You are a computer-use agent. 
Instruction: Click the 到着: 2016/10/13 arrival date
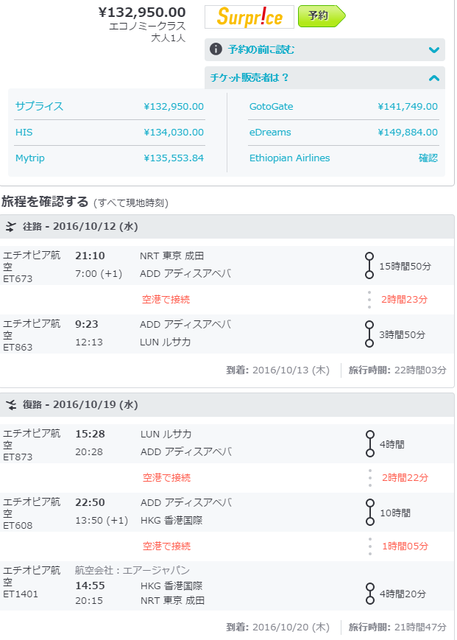point(278,370)
